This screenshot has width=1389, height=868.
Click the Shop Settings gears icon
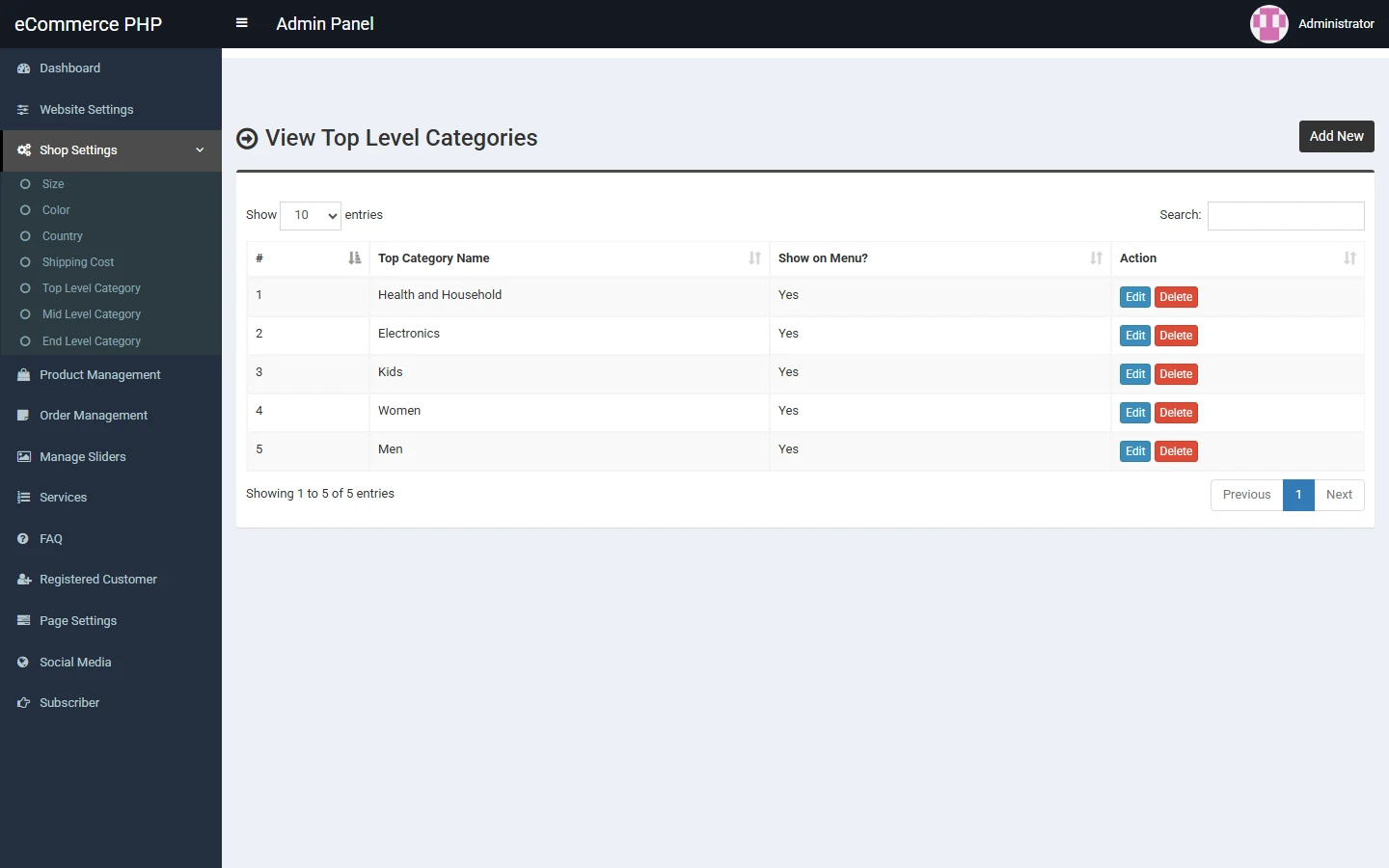24,150
